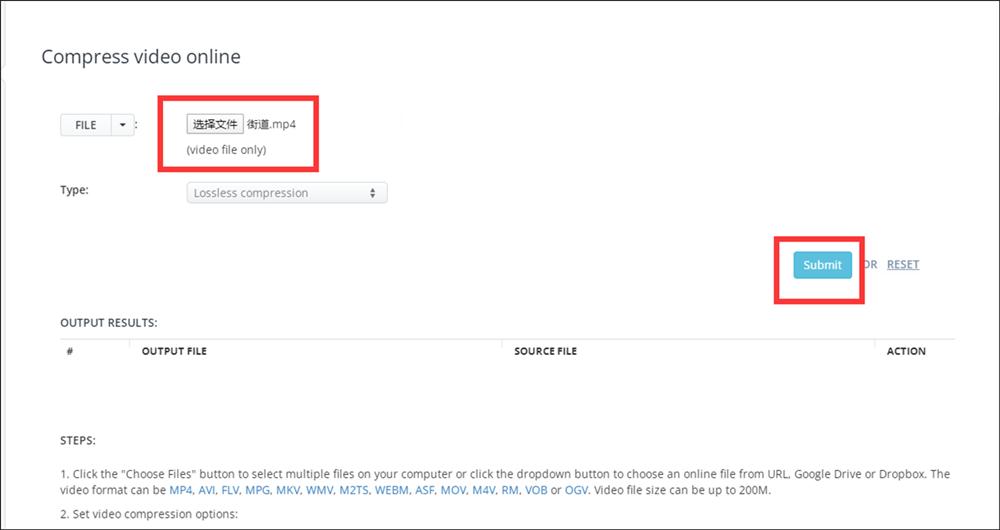This screenshot has width=1000, height=530.
Task: Click the OGV format link
Action: point(577,490)
